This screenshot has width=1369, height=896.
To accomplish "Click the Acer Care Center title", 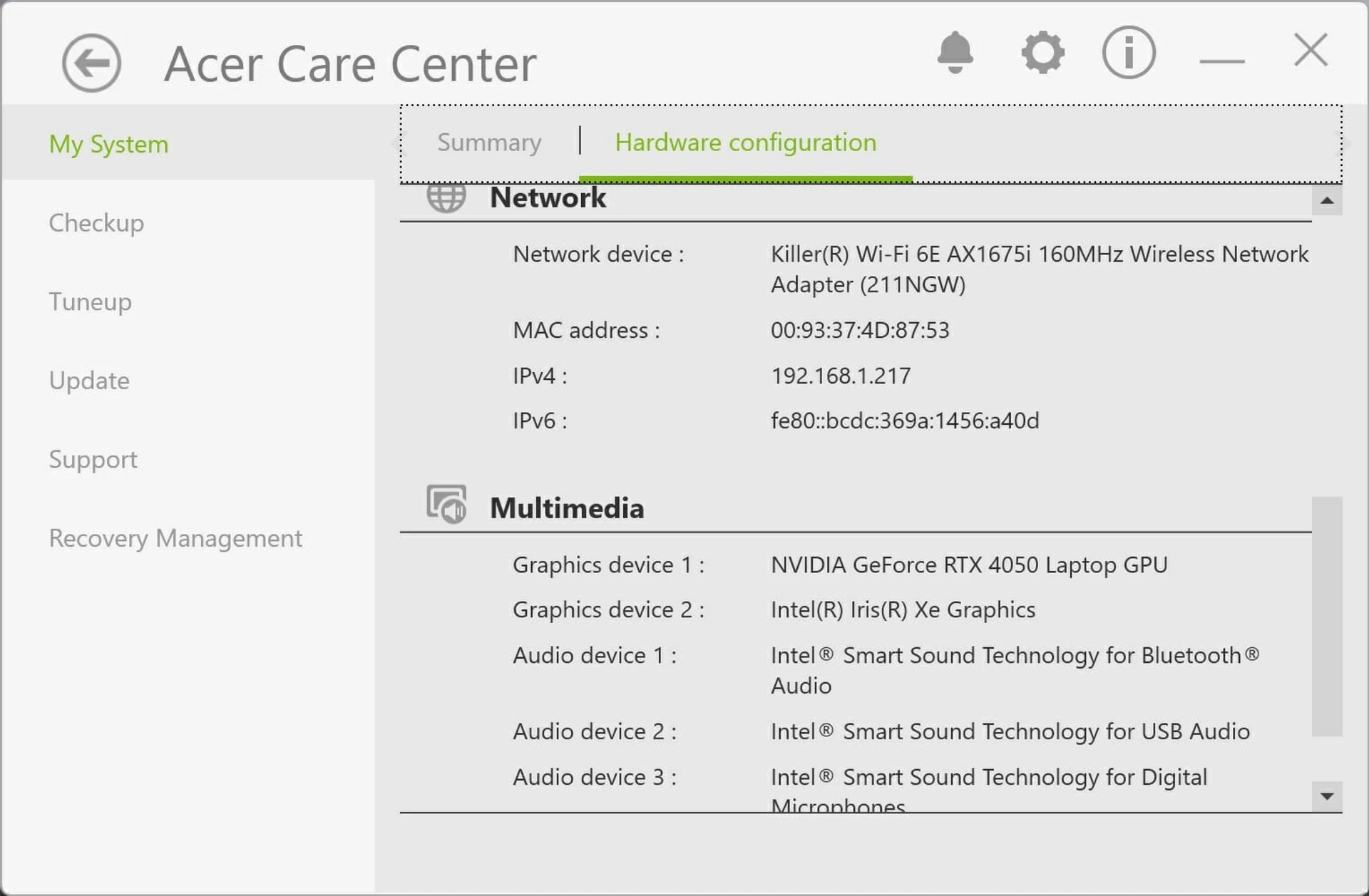I will (x=350, y=64).
